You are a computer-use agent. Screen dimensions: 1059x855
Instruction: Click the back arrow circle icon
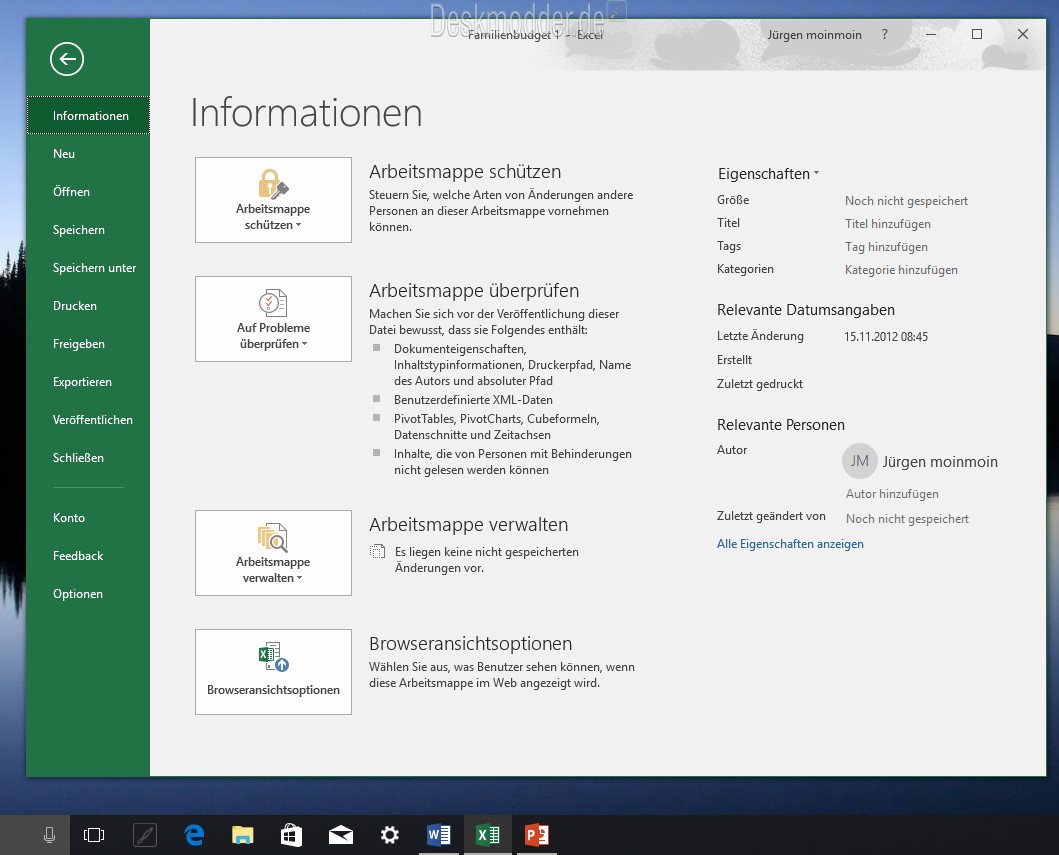click(x=67, y=59)
